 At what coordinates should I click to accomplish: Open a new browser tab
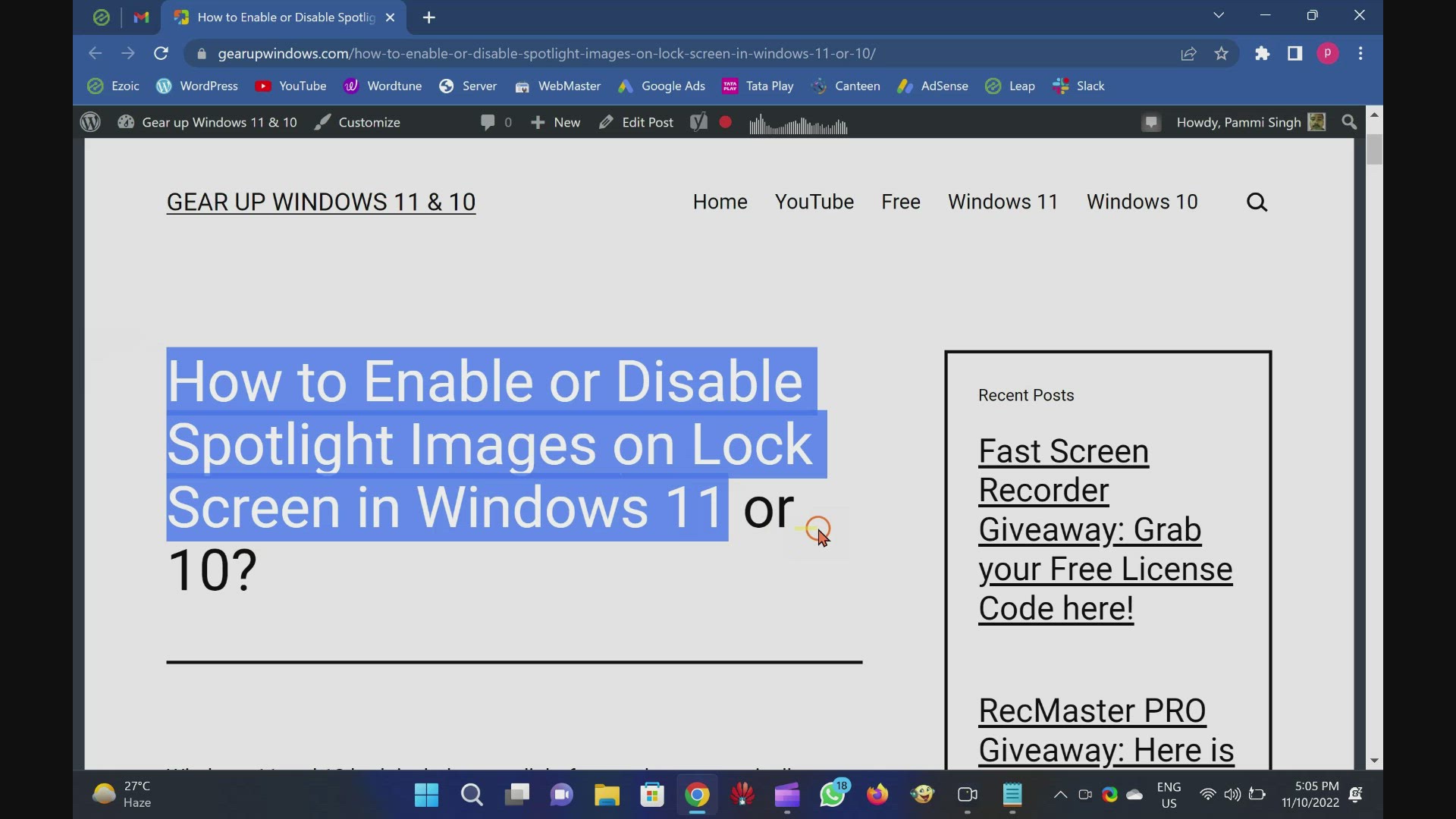[x=429, y=17]
